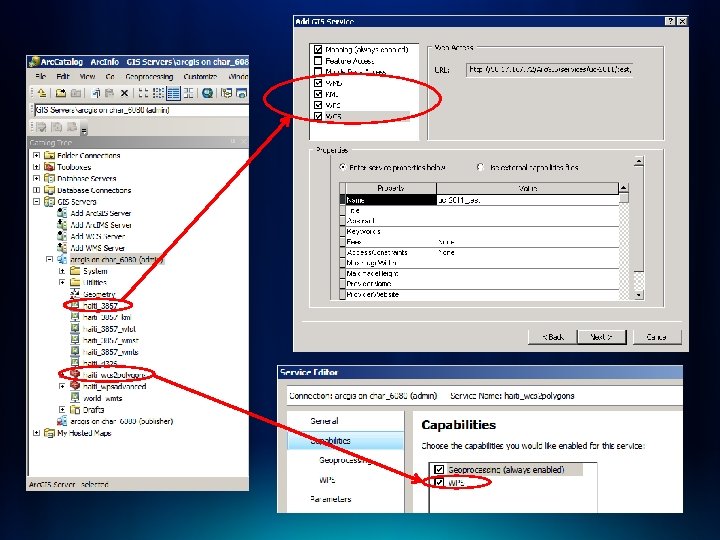
Task: Collapse arcgis on char_6080 (admin) node
Action: [49, 259]
